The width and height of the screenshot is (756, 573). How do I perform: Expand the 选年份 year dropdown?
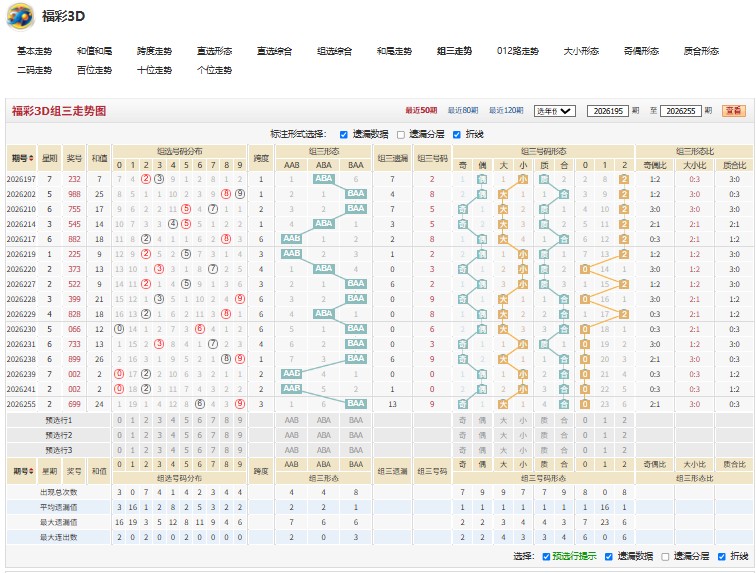click(x=554, y=111)
